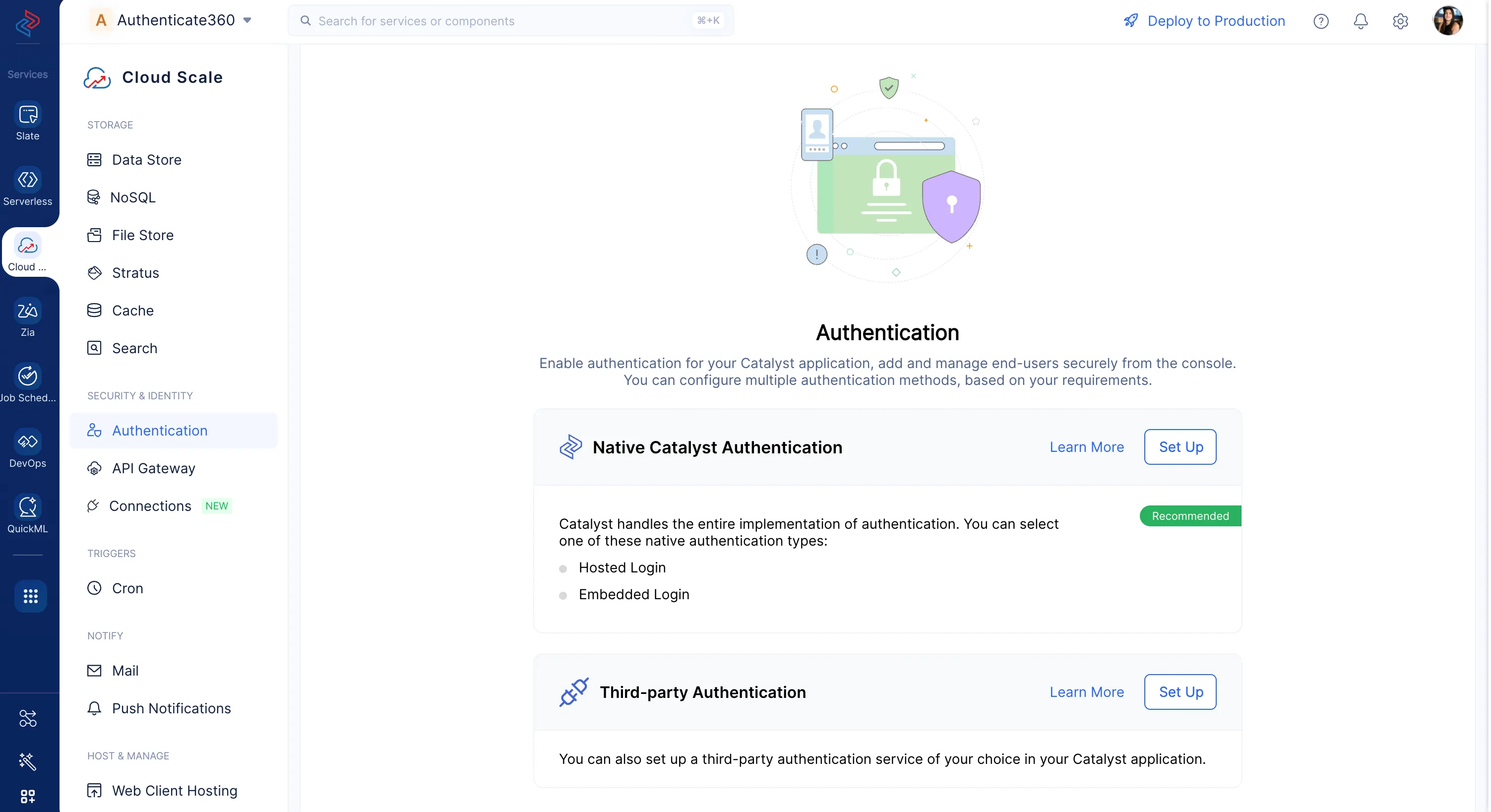Open the settings gear icon
The image size is (1491, 812).
tap(1400, 21)
